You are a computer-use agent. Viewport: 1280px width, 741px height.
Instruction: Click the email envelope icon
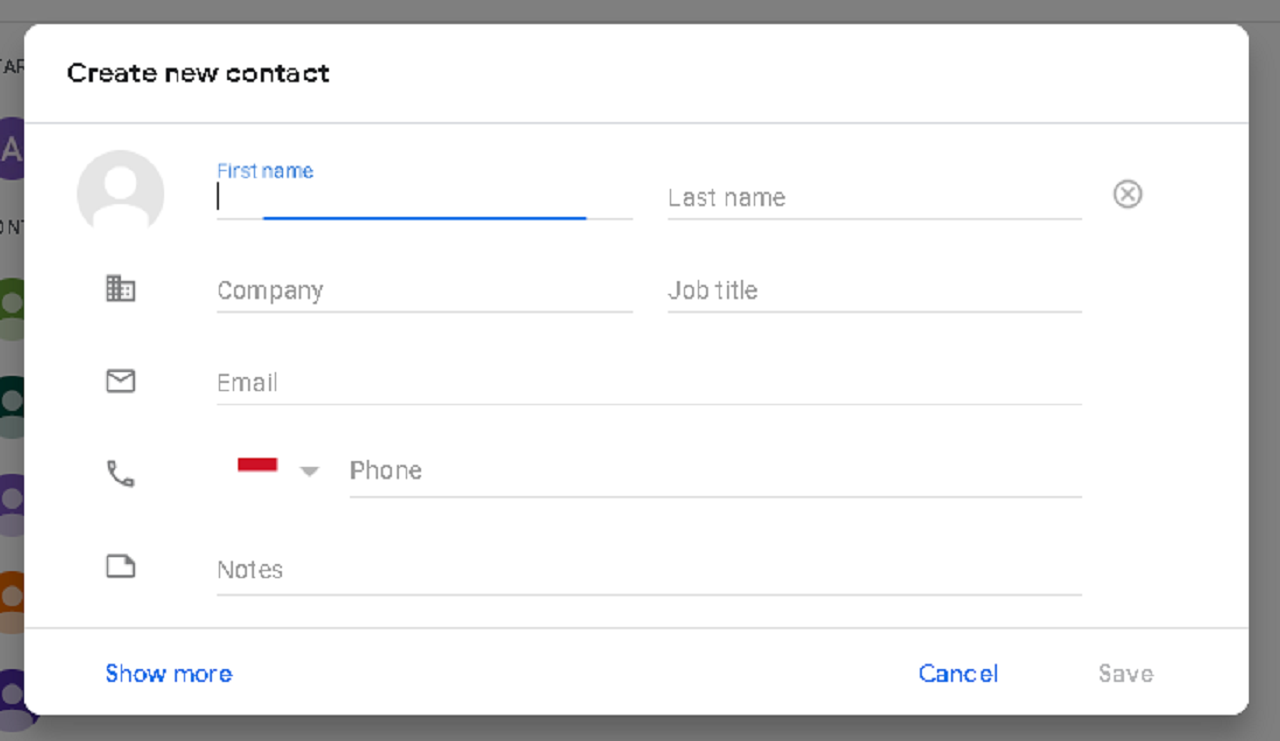[x=120, y=381]
